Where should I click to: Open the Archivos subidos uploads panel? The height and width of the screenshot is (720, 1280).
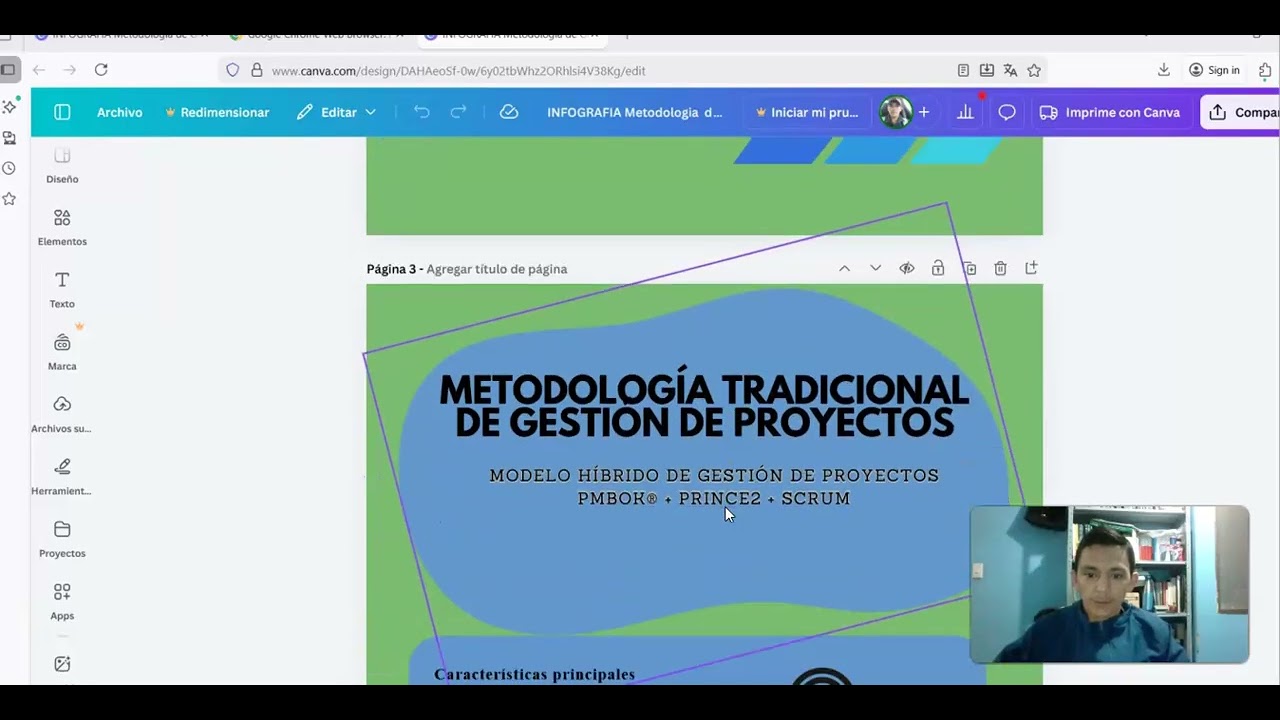(x=62, y=414)
